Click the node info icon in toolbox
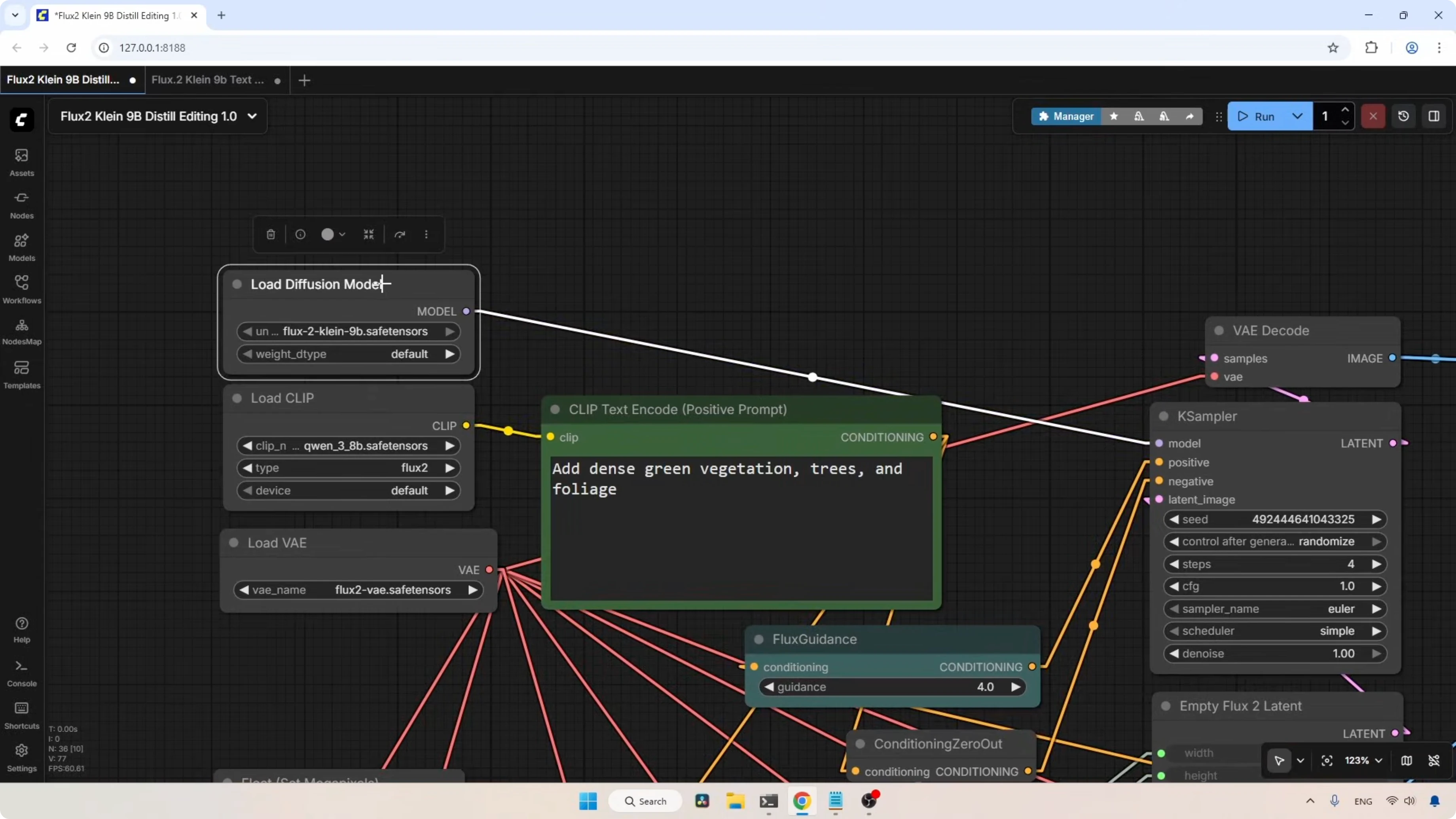 [x=300, y=235]
